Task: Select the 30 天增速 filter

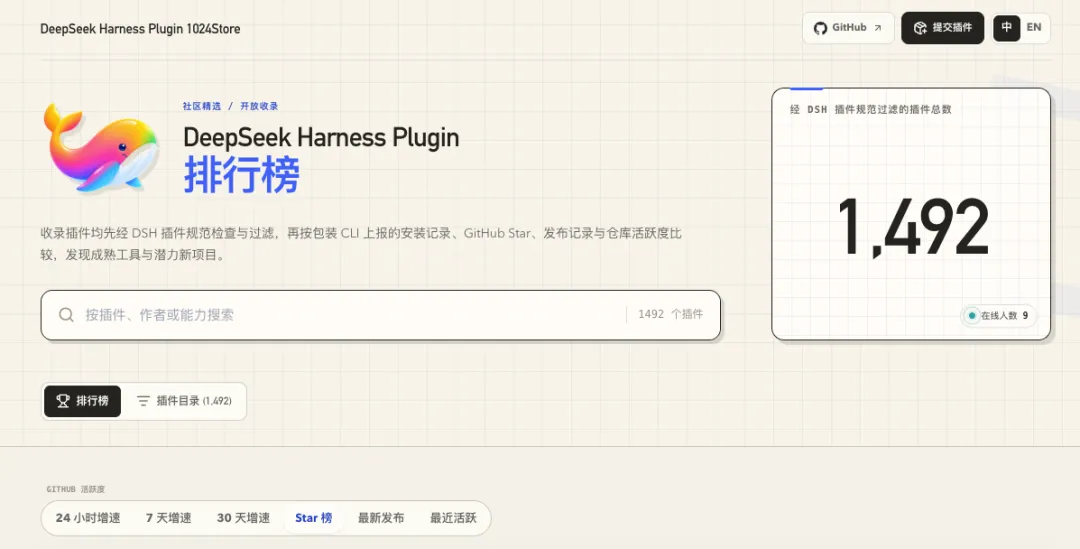Action: pos(243,518)
